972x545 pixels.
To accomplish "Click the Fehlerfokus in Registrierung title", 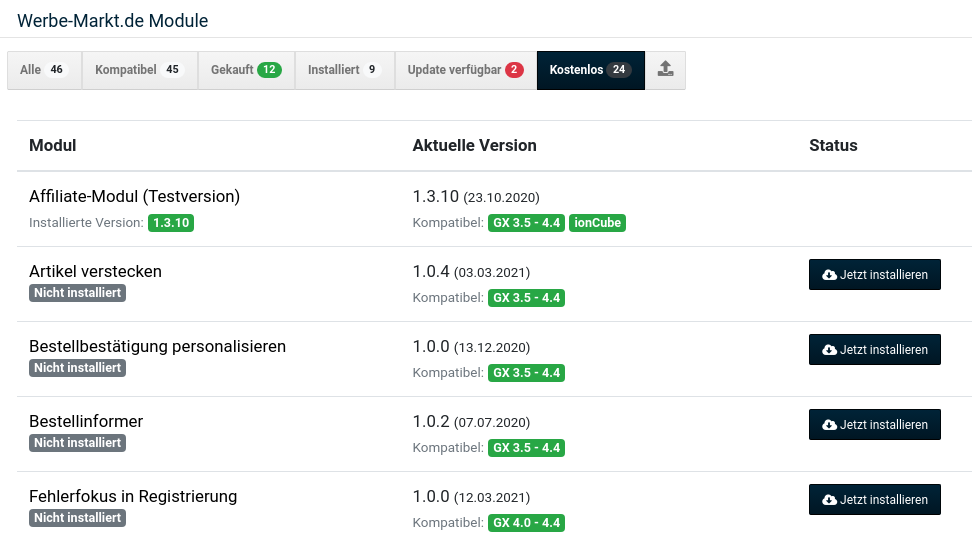I will point(133,497).
